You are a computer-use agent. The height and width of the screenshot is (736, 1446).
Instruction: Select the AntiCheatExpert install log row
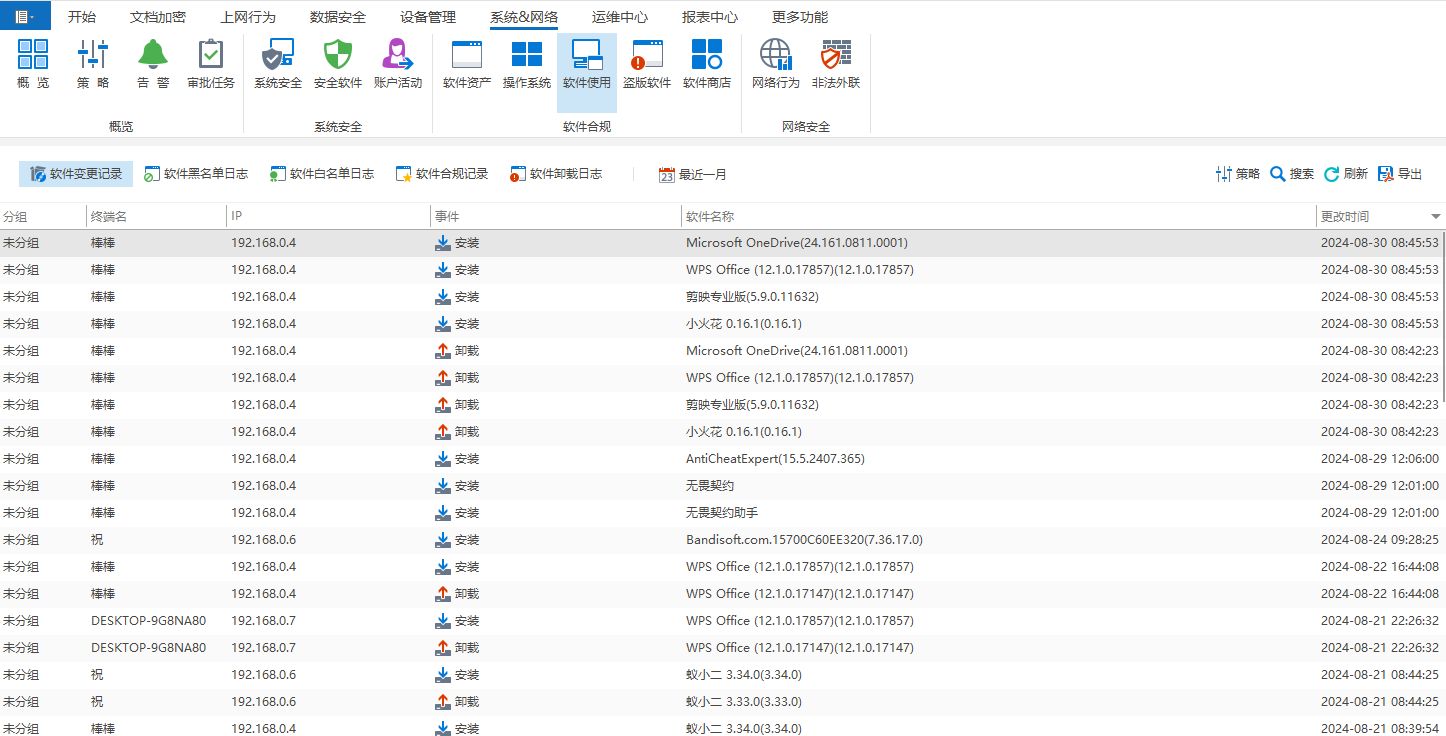tap(720, 459)
